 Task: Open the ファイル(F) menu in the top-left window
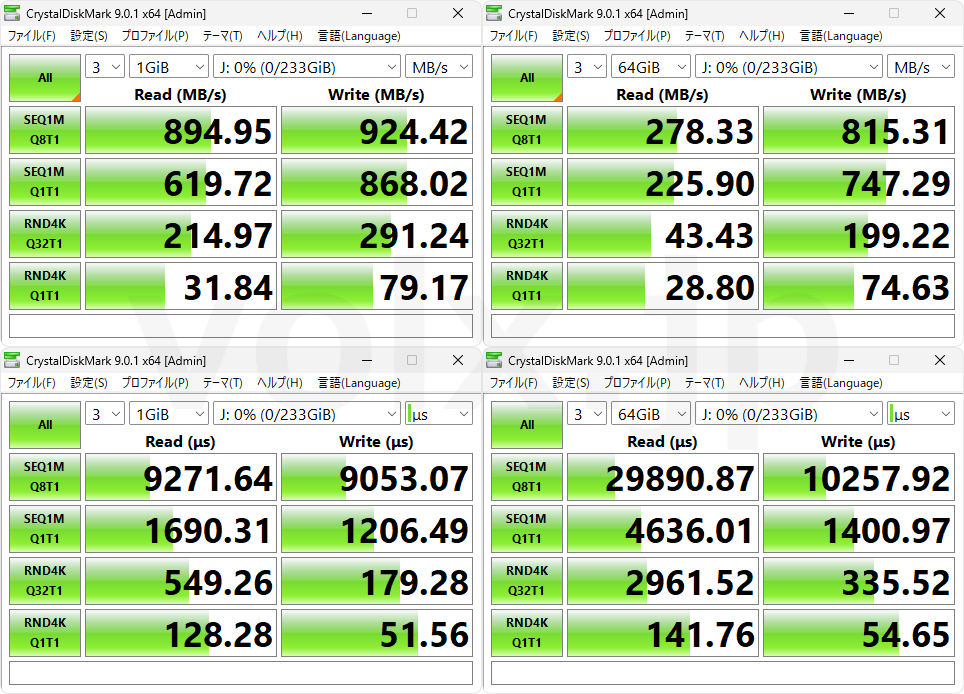[x=32, y=36]
